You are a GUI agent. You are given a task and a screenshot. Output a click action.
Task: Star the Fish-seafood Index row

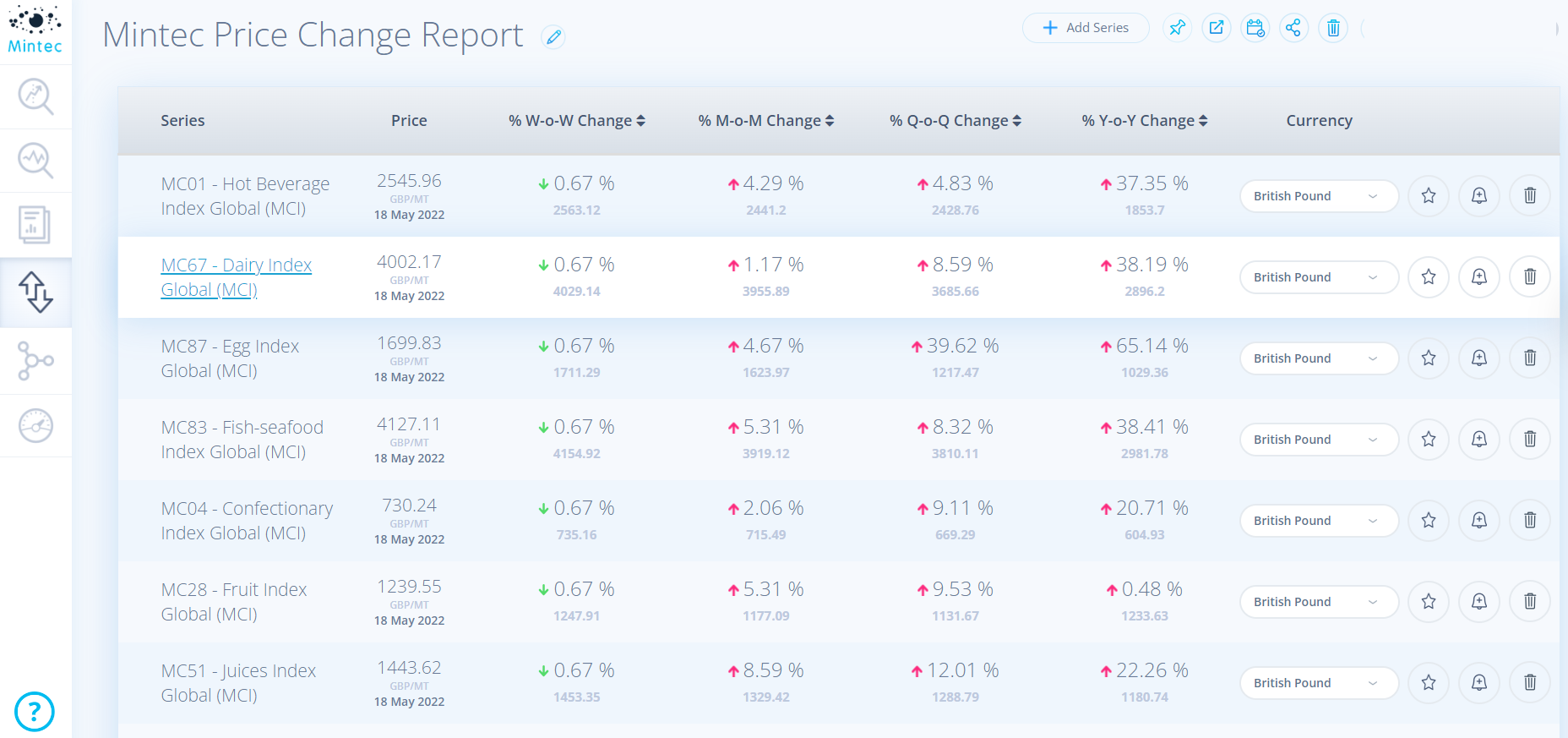click(x=1429, y=440)
